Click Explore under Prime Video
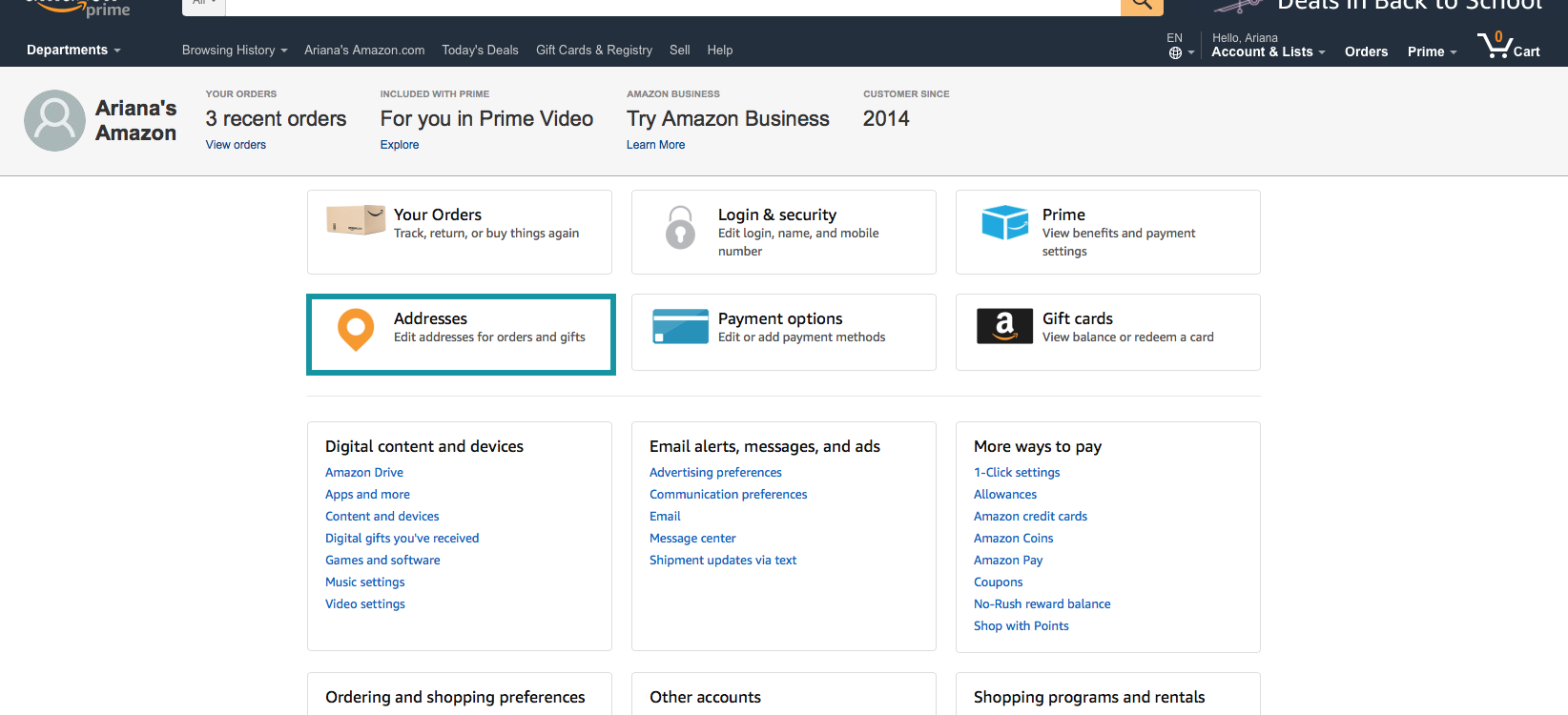Viewport: 1568px width, 715px height. pos(400,145)
